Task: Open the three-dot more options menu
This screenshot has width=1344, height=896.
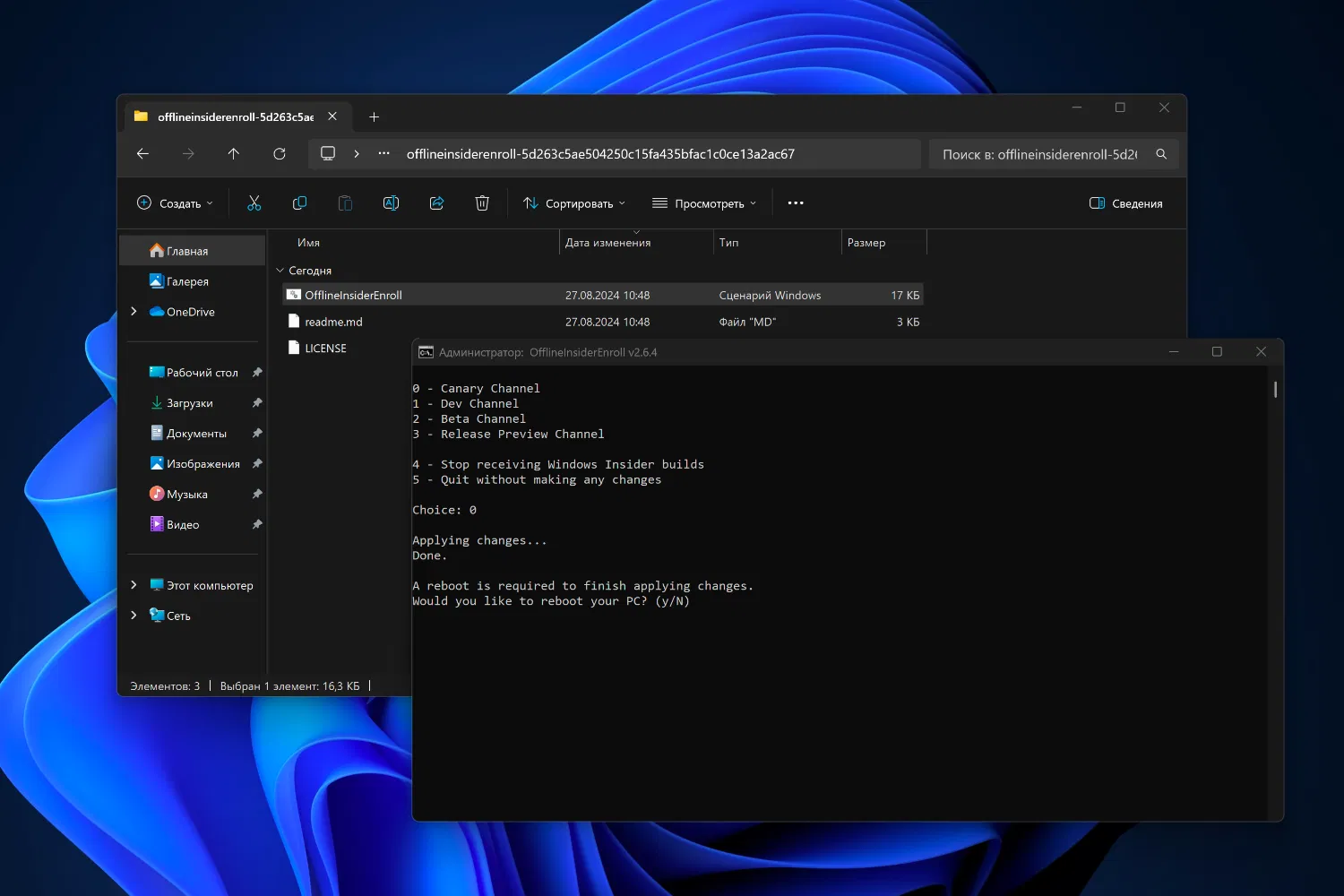Action: 795,203
